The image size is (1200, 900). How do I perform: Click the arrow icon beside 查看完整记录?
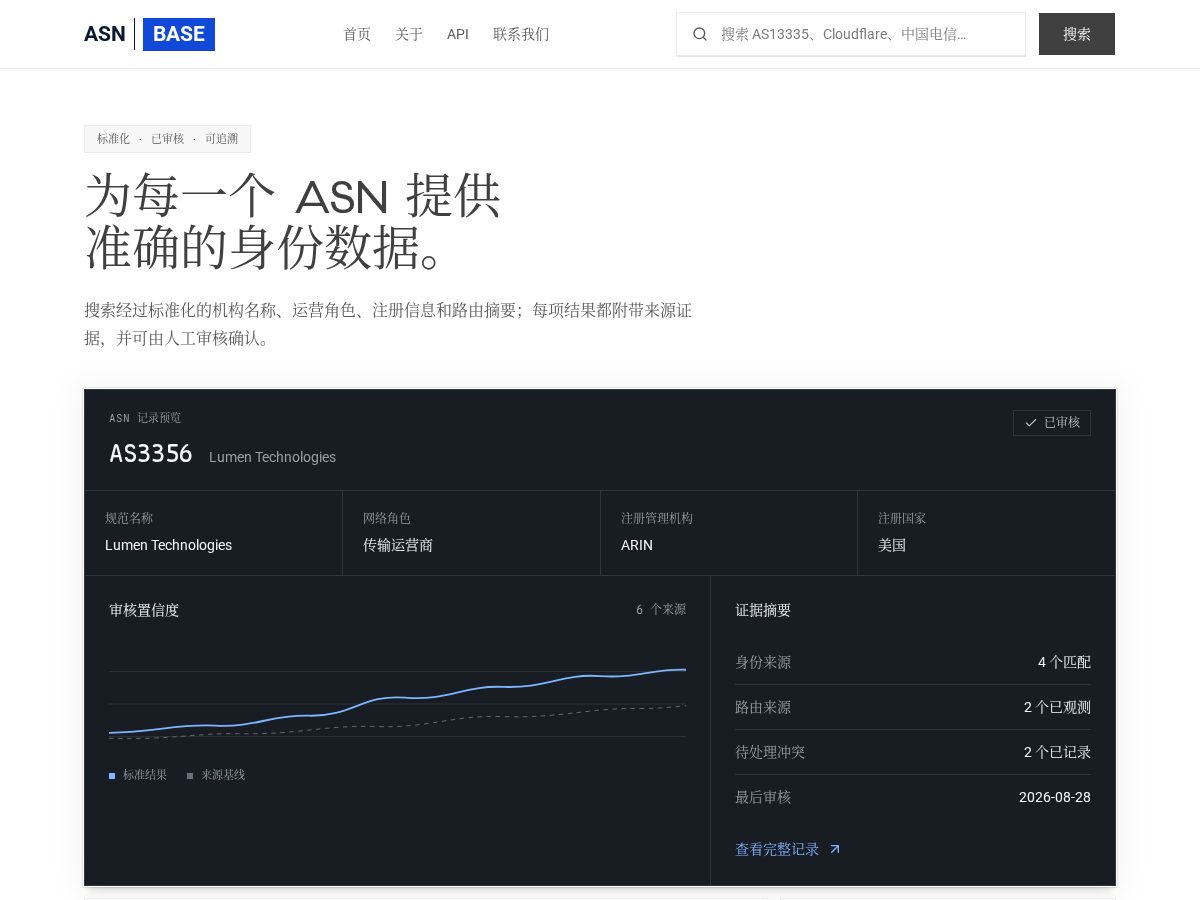click(835, 849)
